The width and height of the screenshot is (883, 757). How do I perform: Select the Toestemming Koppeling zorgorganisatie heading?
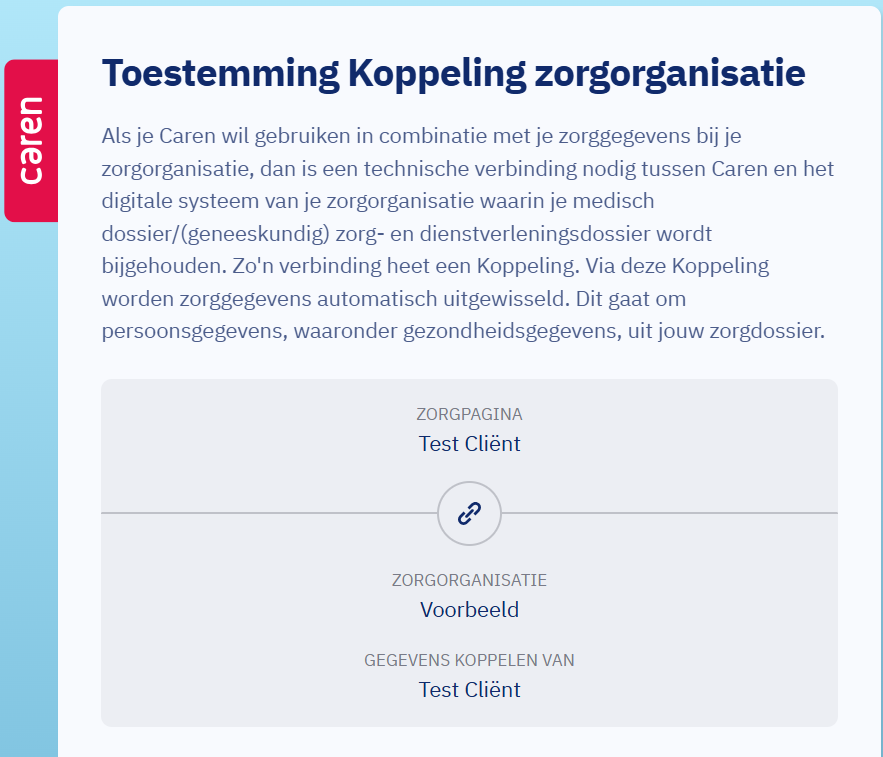point(453,73)
